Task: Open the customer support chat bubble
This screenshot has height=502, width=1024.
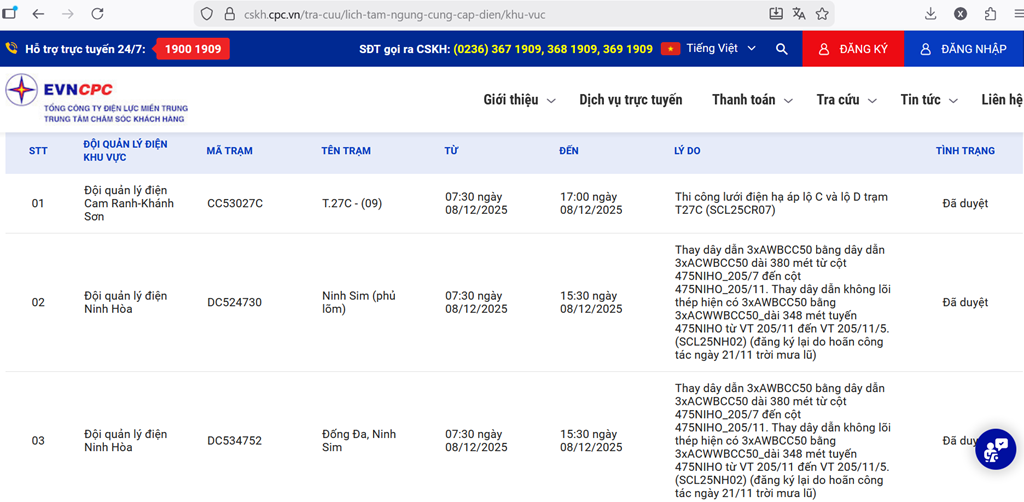Action: tap(994, 449)
